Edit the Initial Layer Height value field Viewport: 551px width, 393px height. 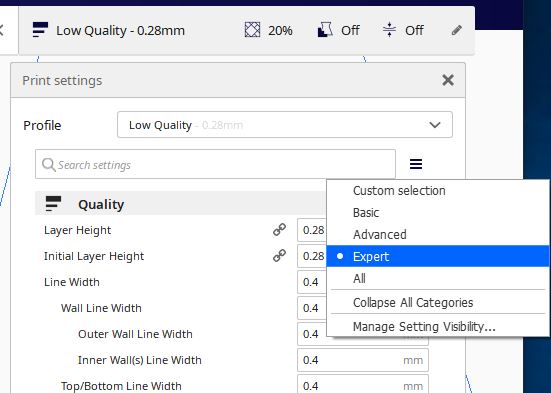click(312, 256)
